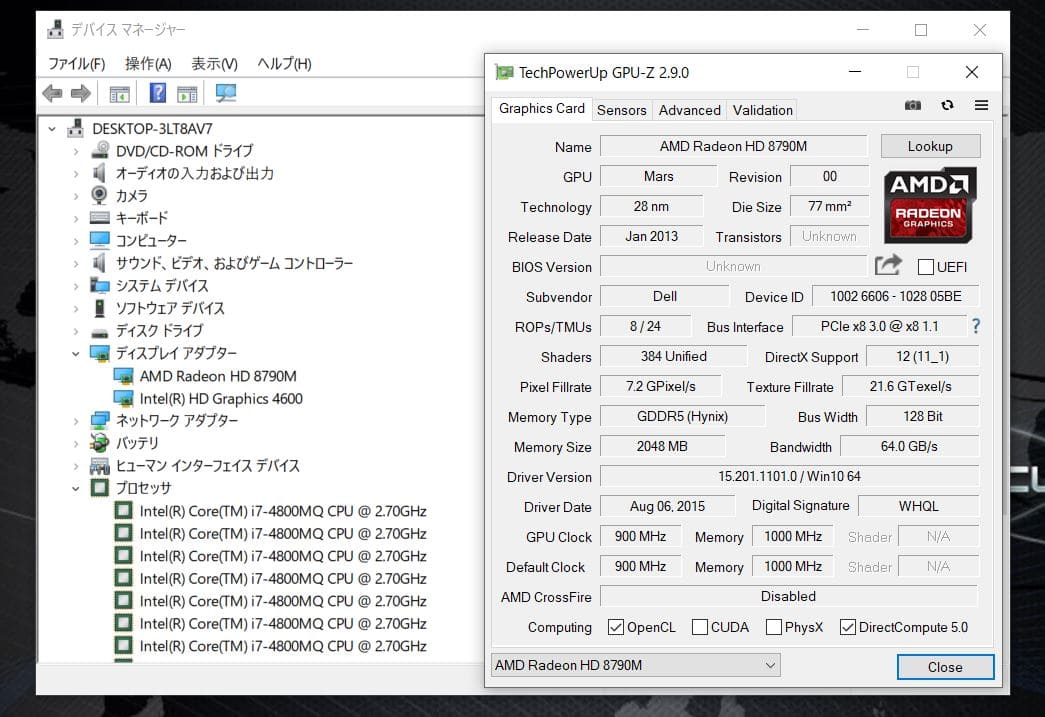
Task: Select サウンド、ビデオ、およびゲーム コントローラー item
Action: click(234, 263)
